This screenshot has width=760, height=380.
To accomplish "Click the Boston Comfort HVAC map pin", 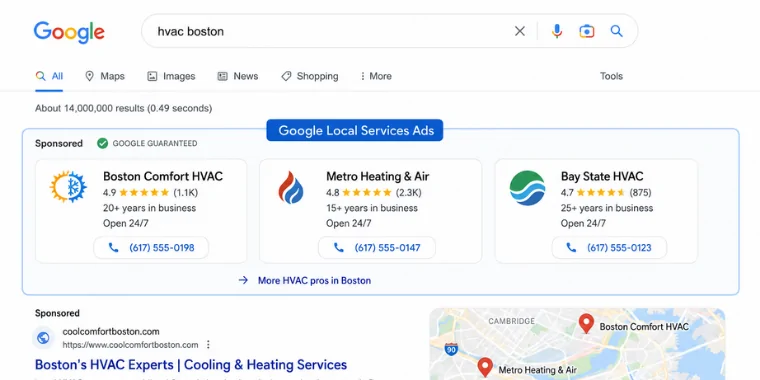I will (x=586, y=323).
